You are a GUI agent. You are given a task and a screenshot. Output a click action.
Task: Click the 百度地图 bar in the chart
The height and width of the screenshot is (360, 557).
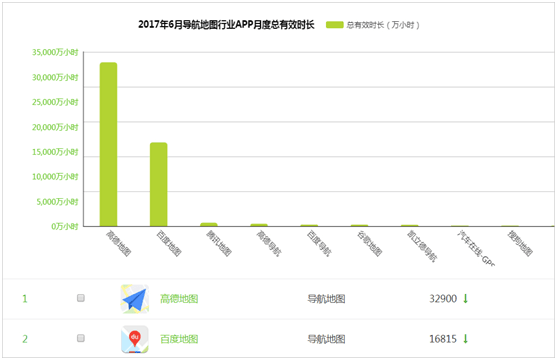(x=158, y=184)
